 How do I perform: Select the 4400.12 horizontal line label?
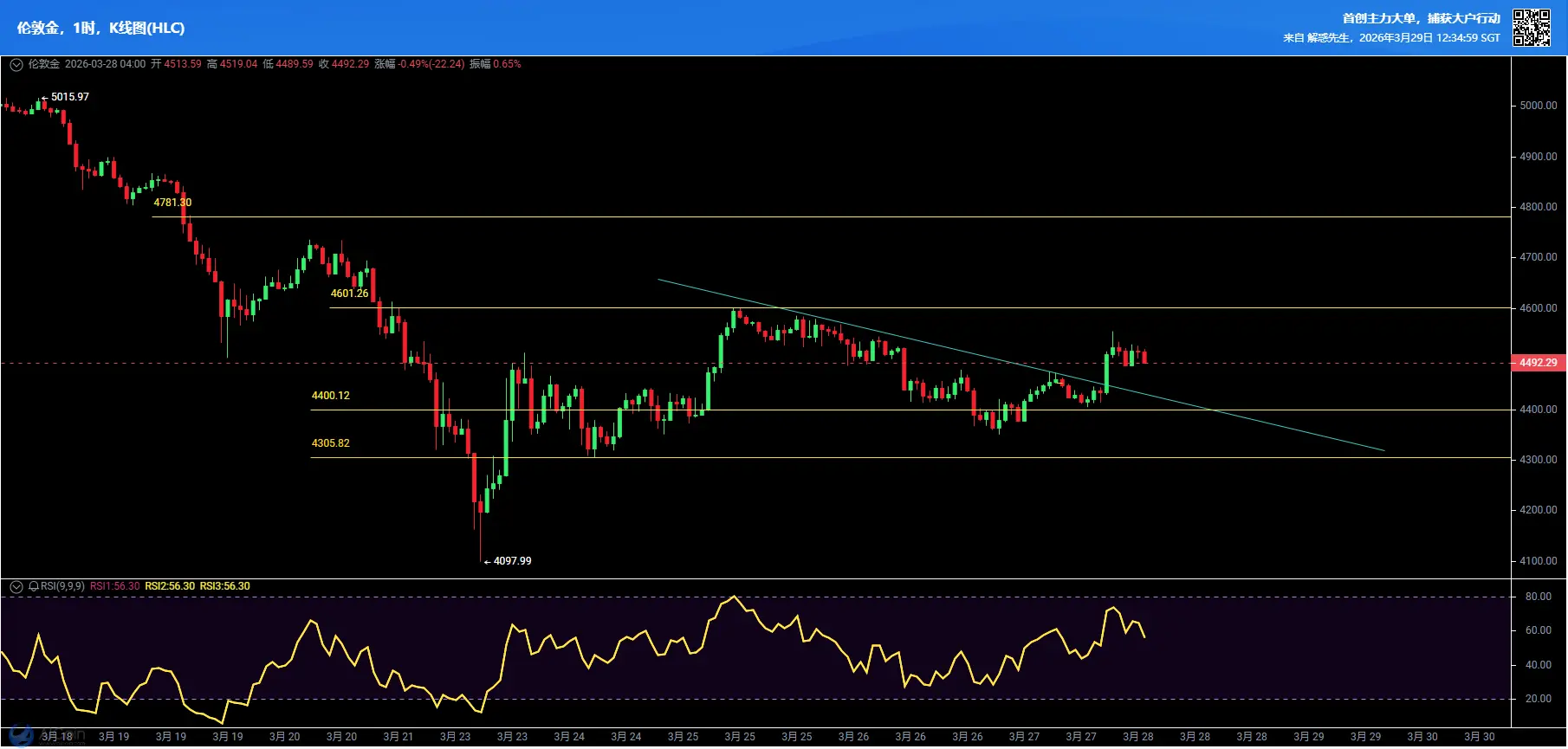pos(331,396)
